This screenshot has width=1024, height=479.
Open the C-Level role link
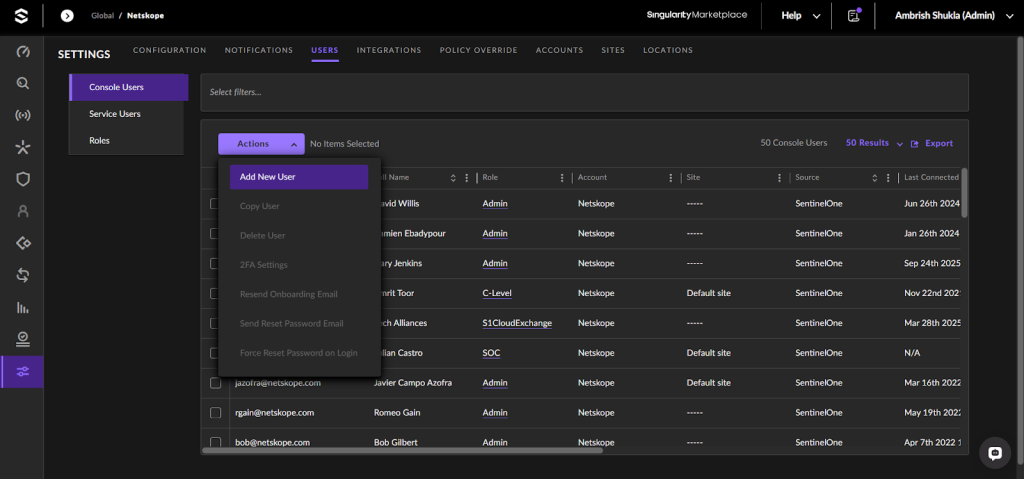pos(497,293)
